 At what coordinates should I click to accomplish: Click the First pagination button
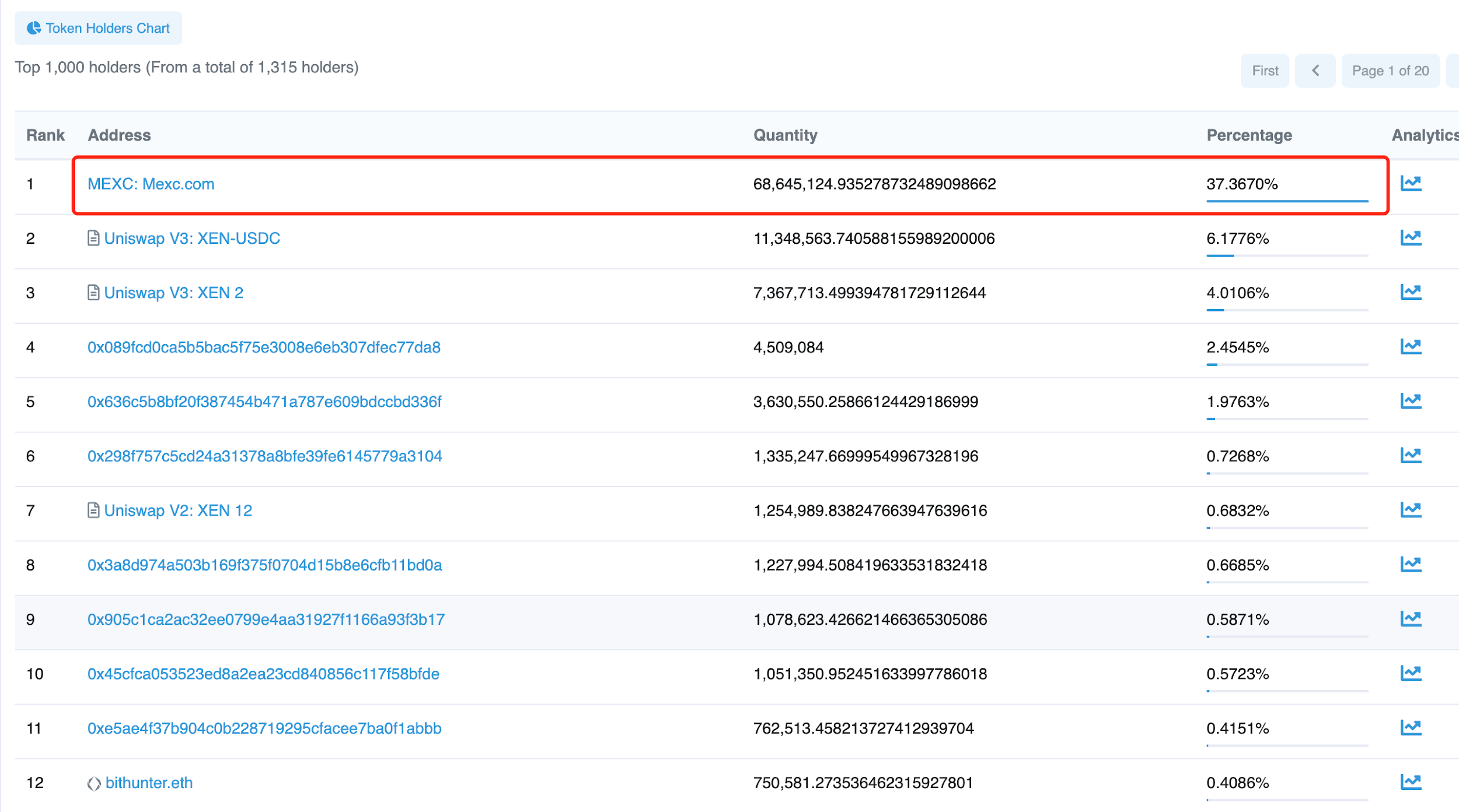click(x=1264, y=70)
